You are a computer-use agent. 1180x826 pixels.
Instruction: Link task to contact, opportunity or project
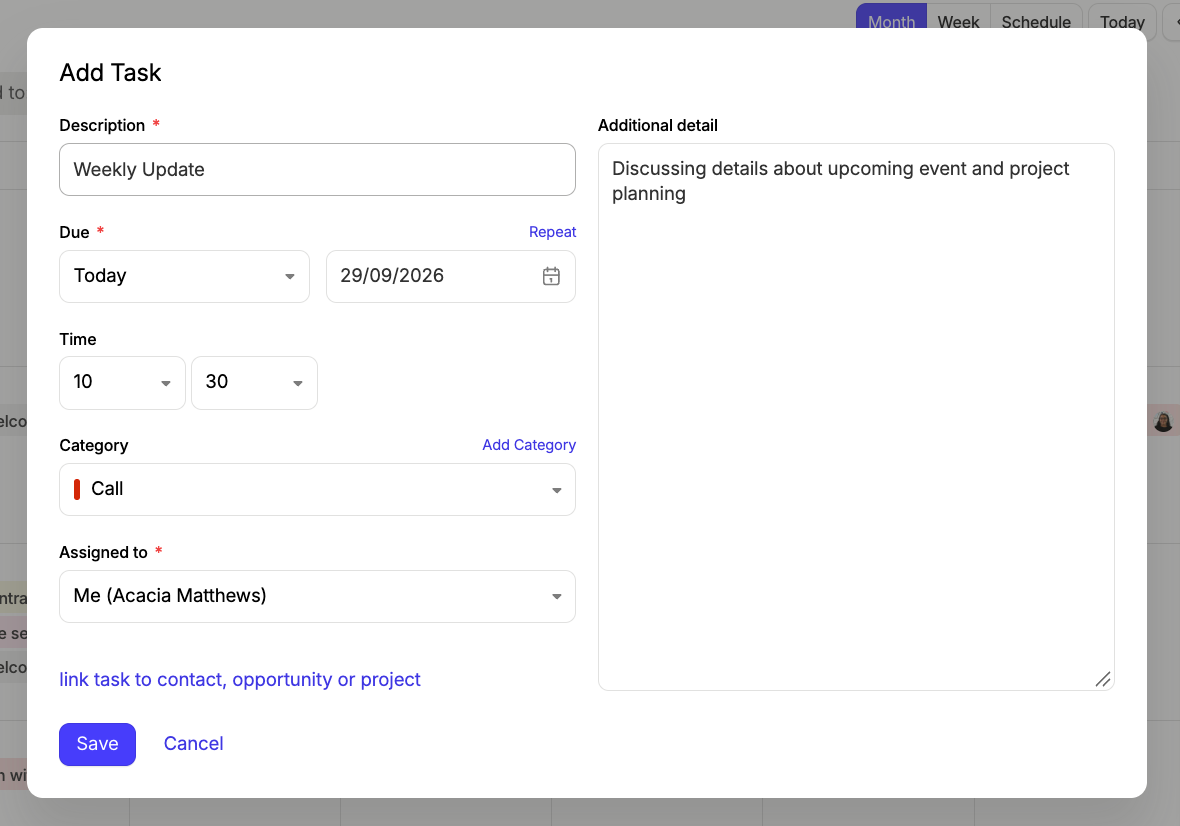click(x=240, y=679)
